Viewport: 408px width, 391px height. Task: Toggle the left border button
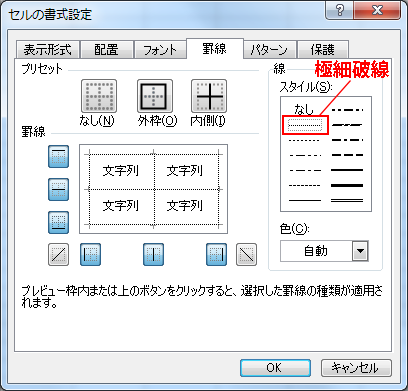click(x=90, y=255)
